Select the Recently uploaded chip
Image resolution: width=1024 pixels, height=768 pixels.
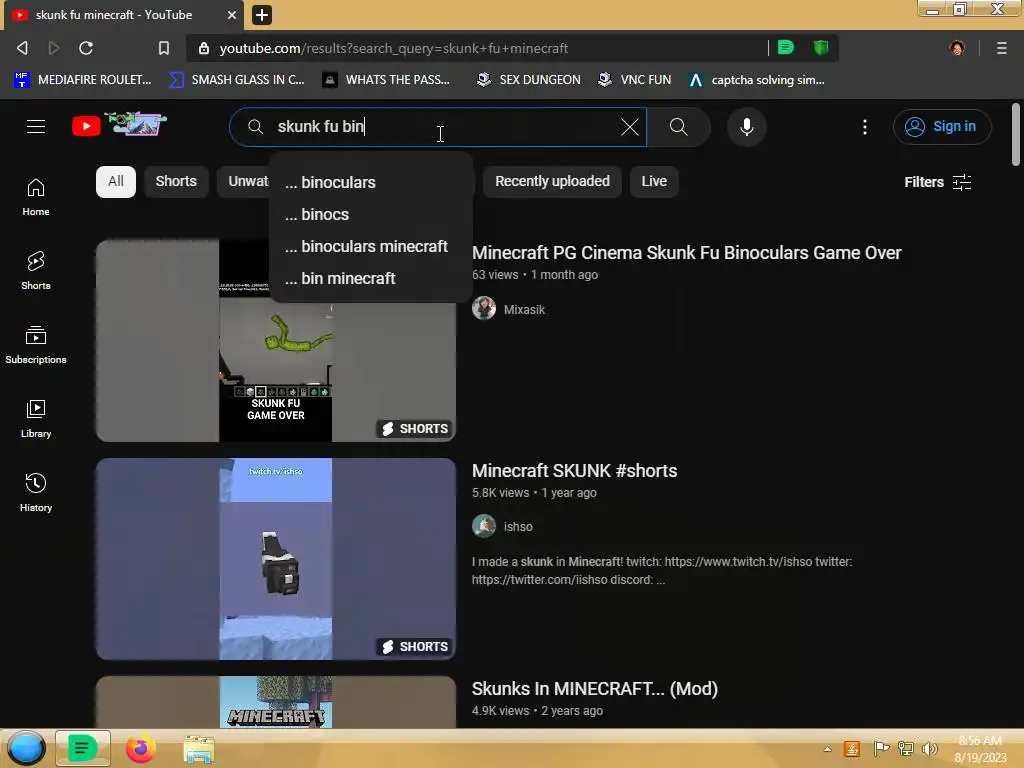tap(552, 182)
